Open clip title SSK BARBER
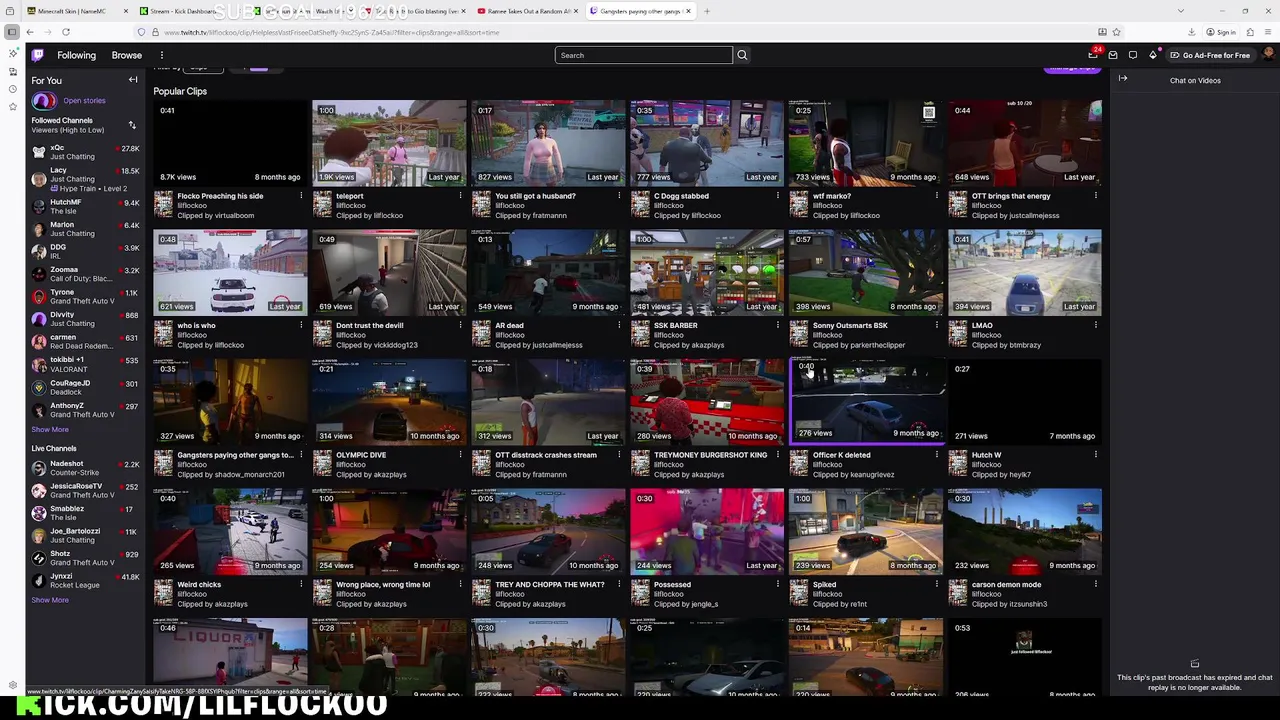Viewport: 1280px width, 720px height. (676, 325)
